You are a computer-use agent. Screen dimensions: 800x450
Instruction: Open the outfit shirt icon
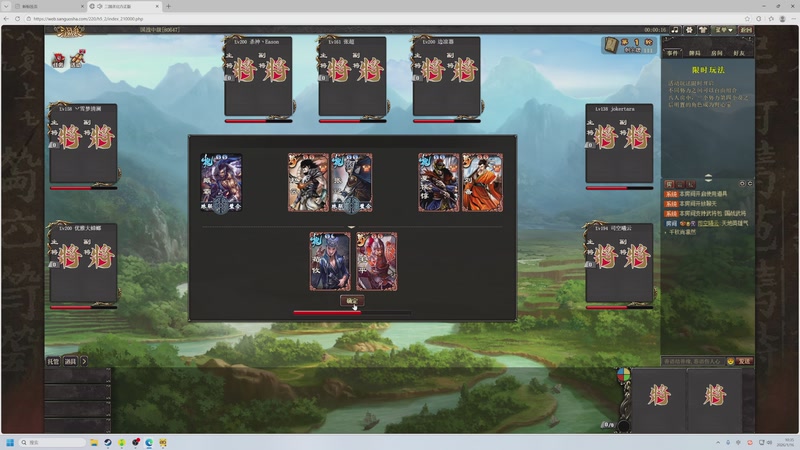point(703,30)
